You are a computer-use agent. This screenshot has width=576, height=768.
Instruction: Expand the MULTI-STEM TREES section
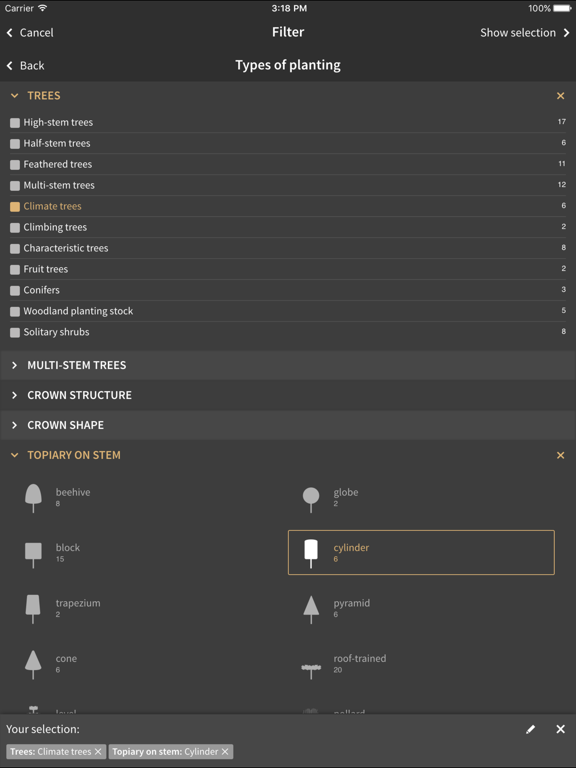point(288,365)
